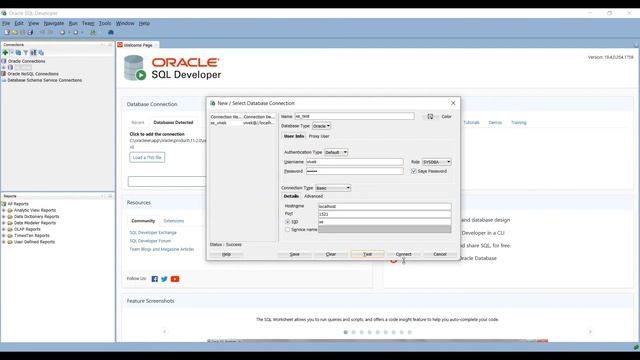Switch to the Proxy User tab

coord(319,136)
